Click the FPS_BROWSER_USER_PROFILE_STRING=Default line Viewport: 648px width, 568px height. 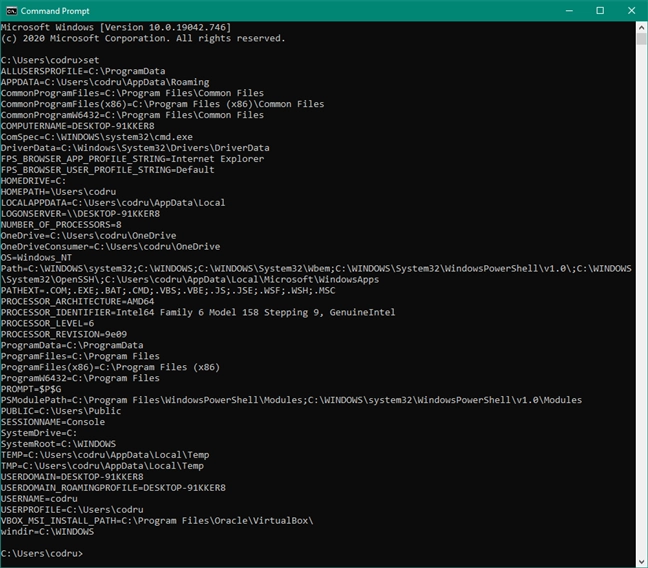click(x=107, y=170)
